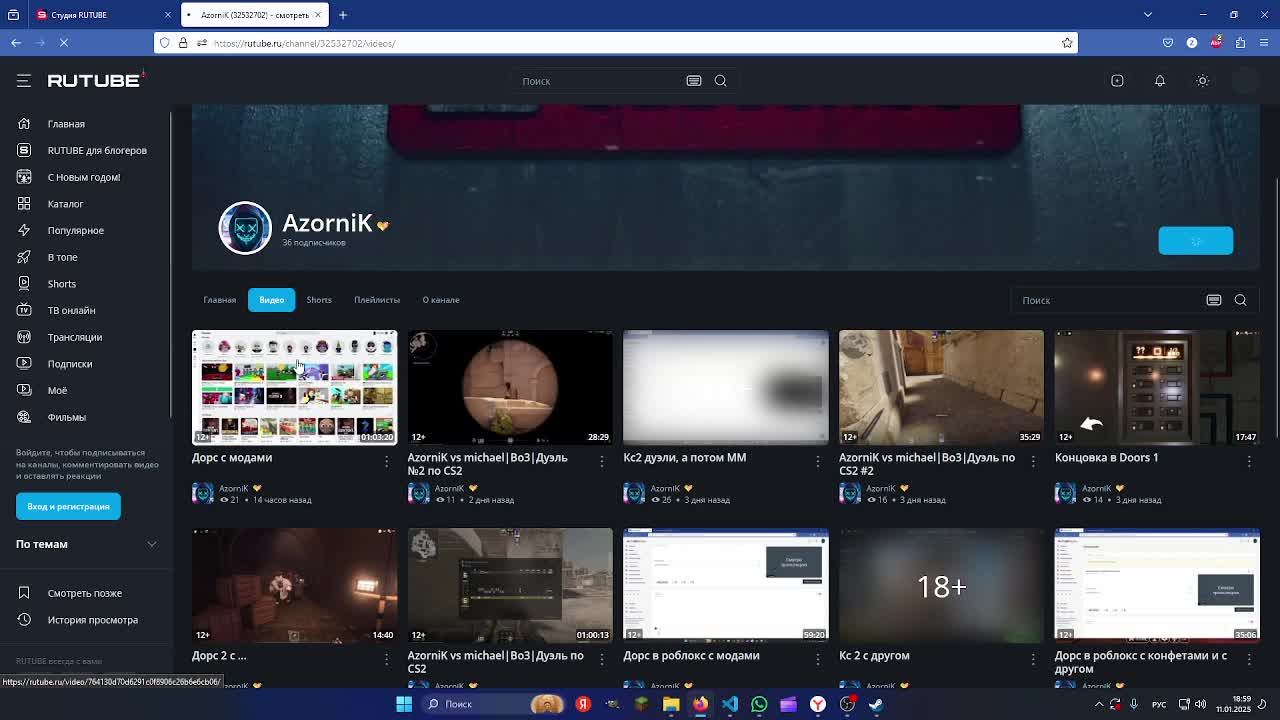Open options menu for Дуэль по CS2 #2
Screen dimensions: 1280x720
1033,461
